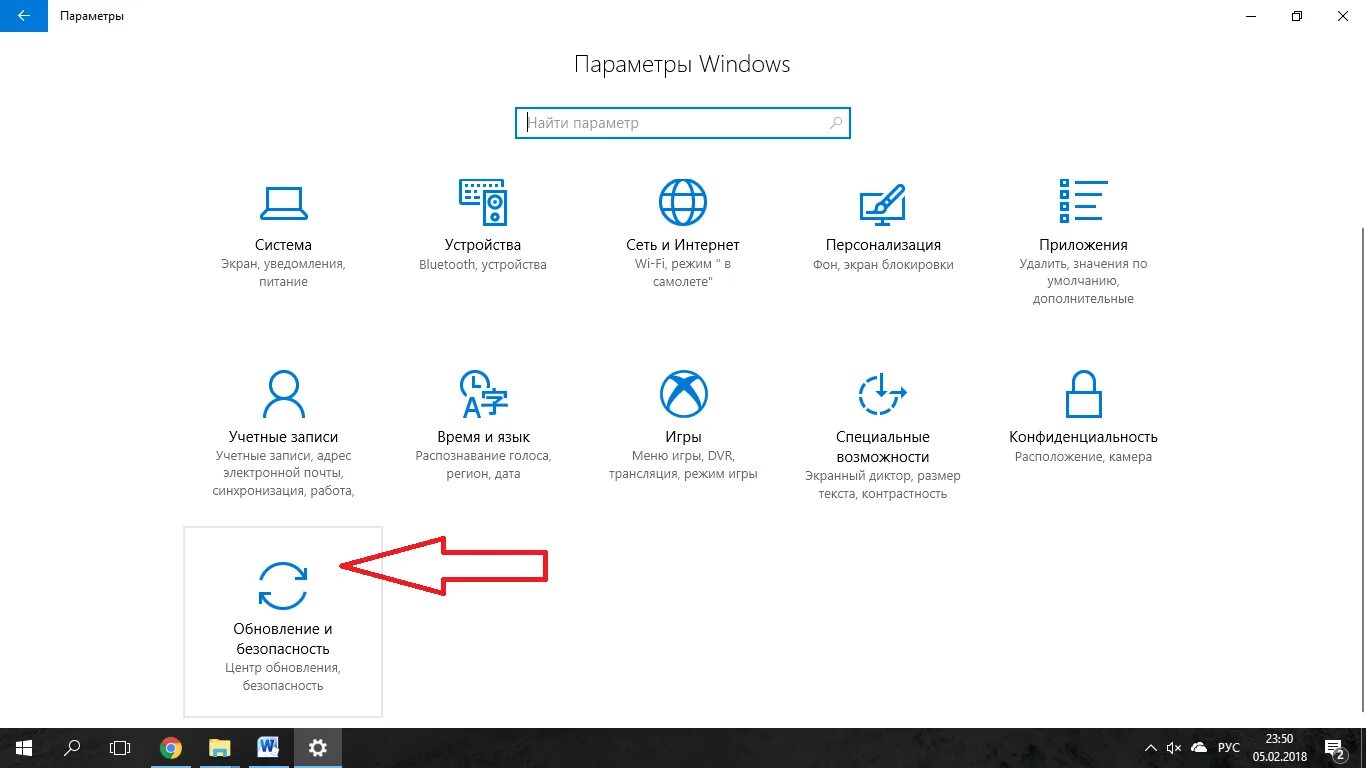Open the Приложения list icon
Viewport: 1366px width, 768px height.
point(1083,201)
